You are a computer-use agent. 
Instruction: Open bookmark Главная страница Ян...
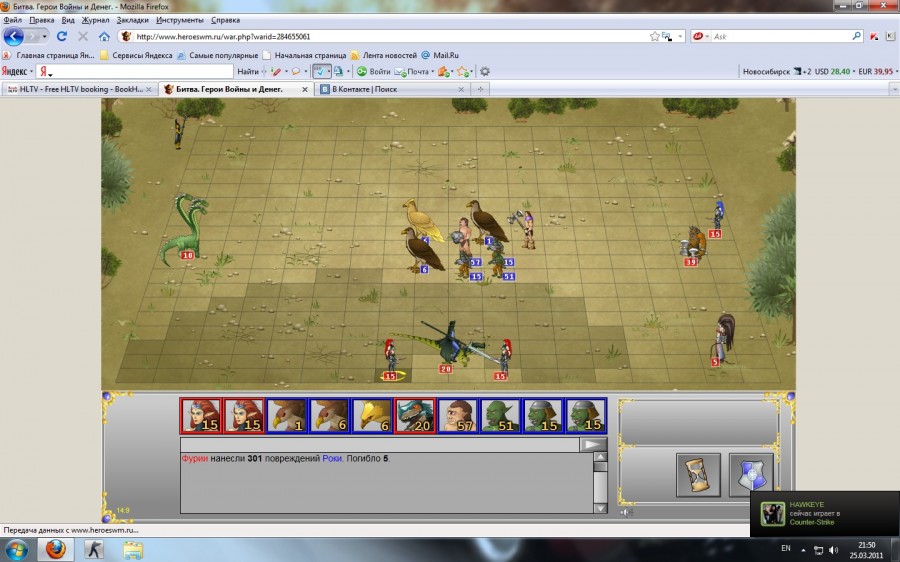click(x=49, y=56)
